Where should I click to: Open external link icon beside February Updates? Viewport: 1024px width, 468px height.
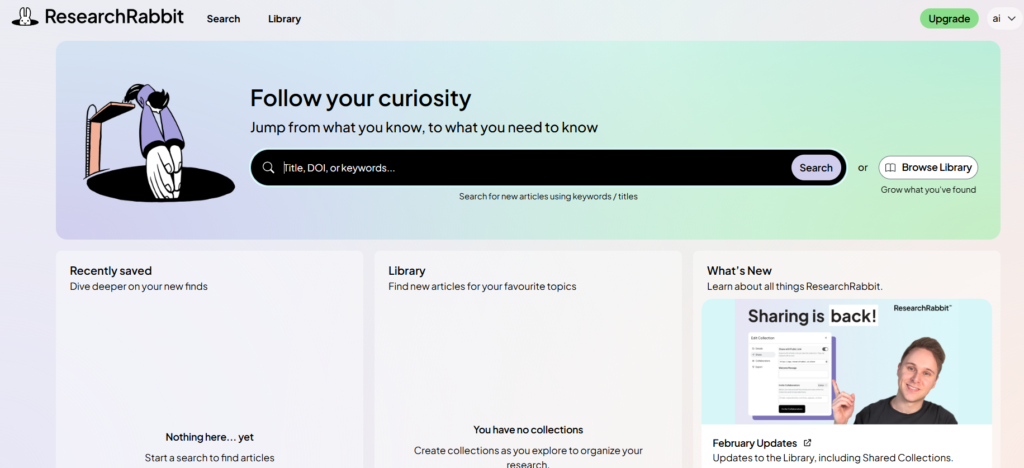pos(808,443)
